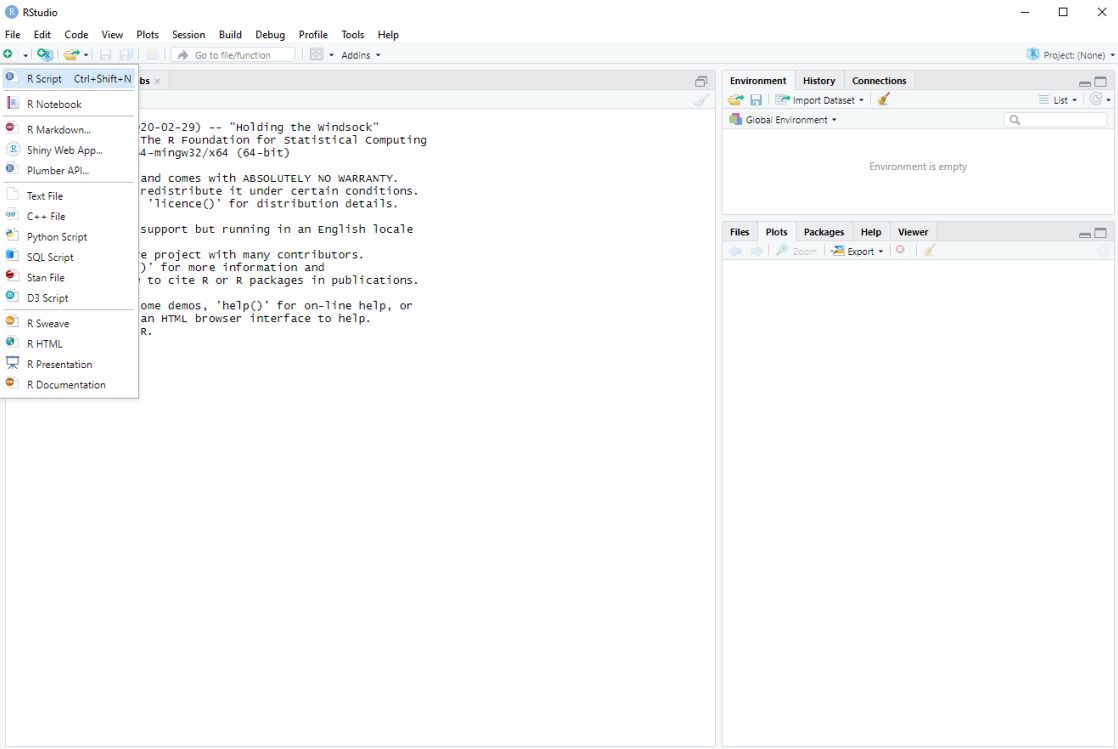The image size is (1118, 749).
Task: Open the Edit menu
Action: click(x=42, y=34)
